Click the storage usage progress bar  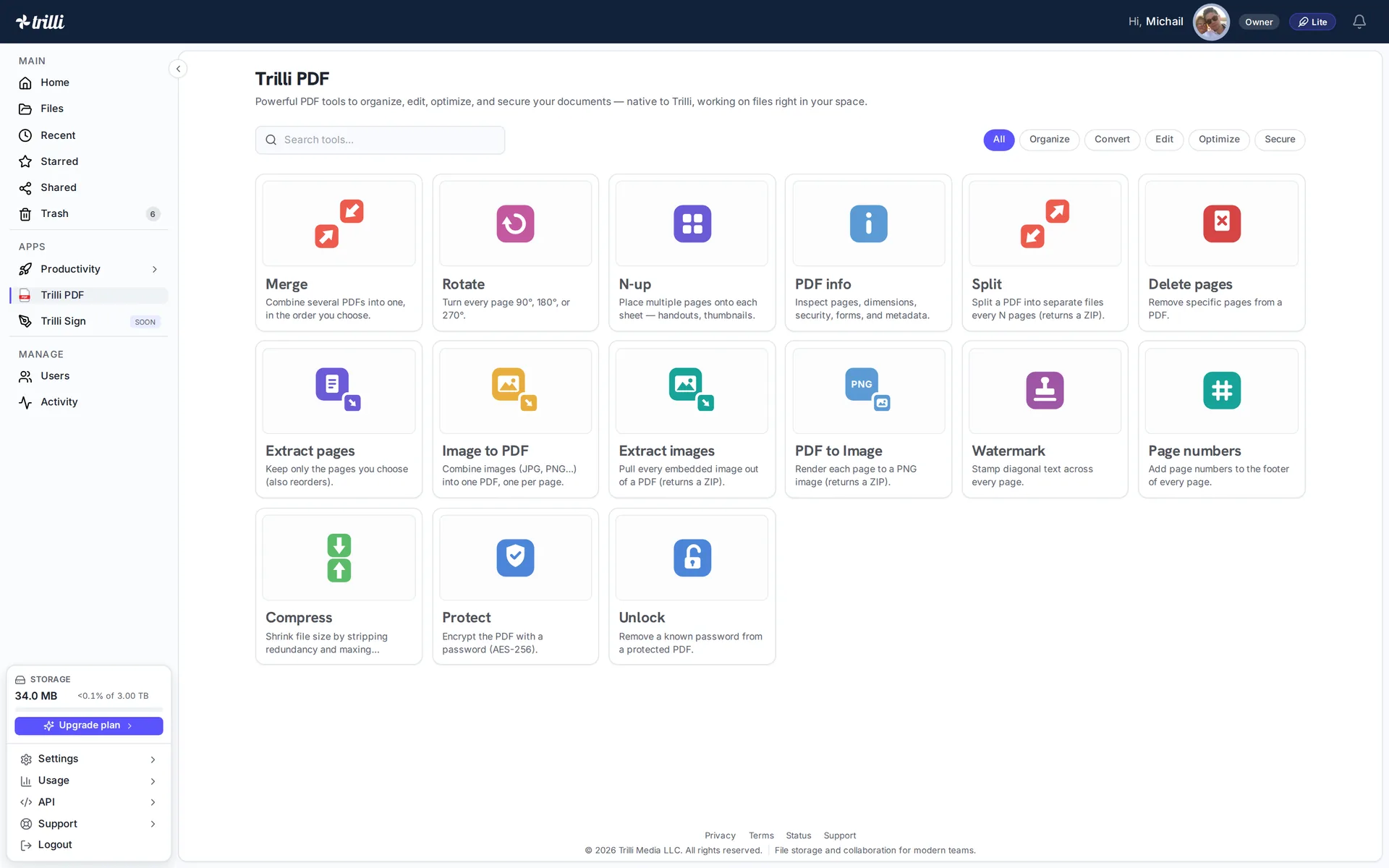click(88, 710)
